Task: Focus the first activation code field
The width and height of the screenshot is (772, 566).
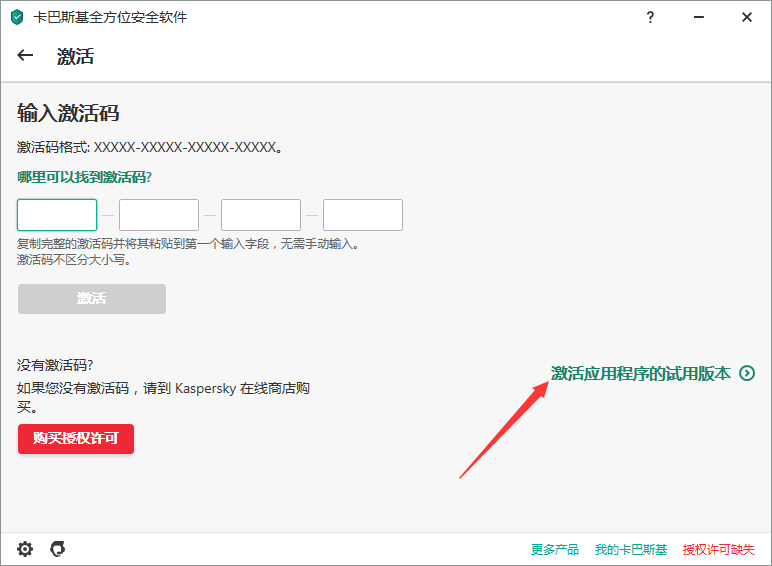Action: tap(57, 215)
